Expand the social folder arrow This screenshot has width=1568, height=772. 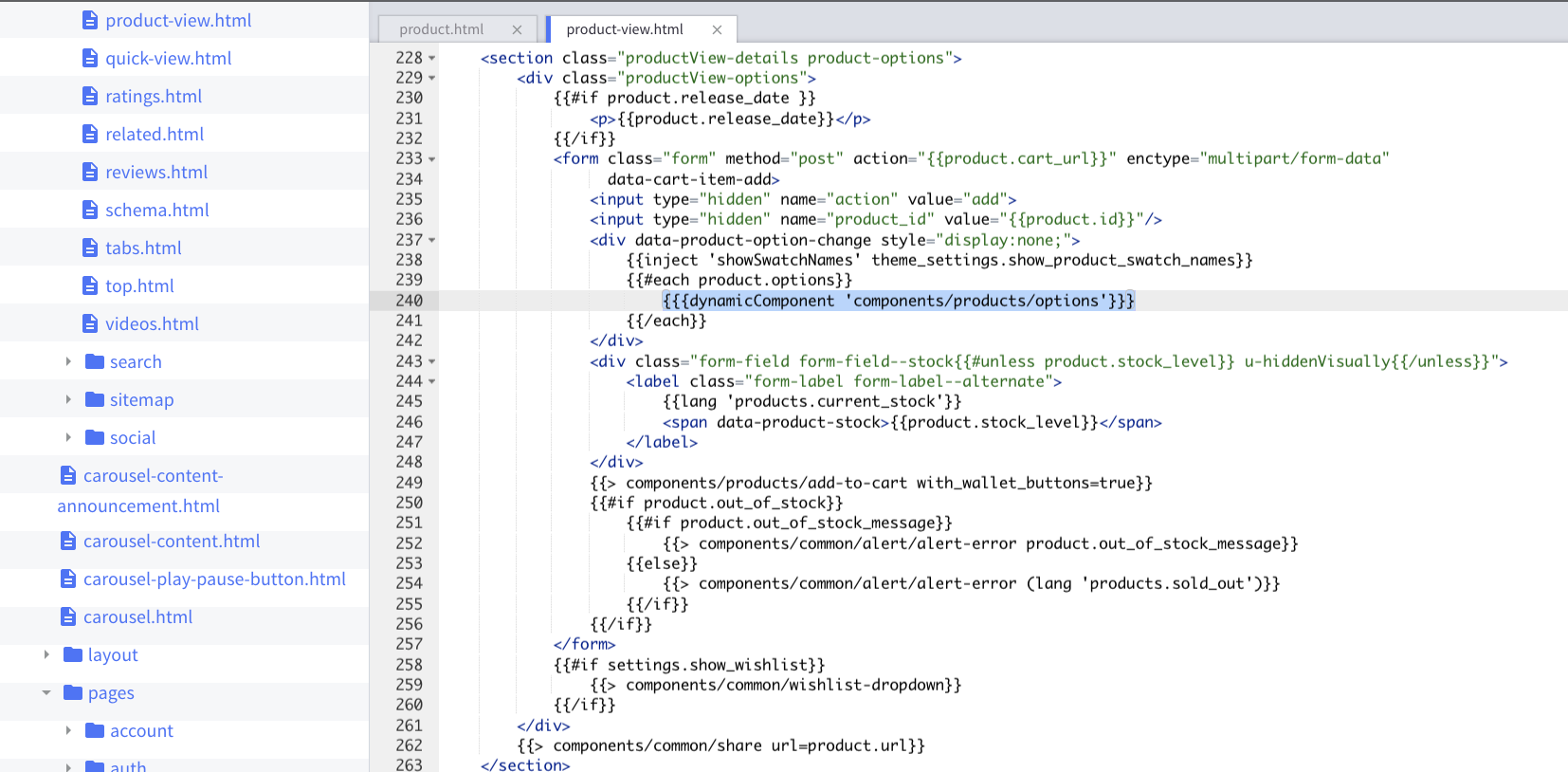(x=68, y=437)
